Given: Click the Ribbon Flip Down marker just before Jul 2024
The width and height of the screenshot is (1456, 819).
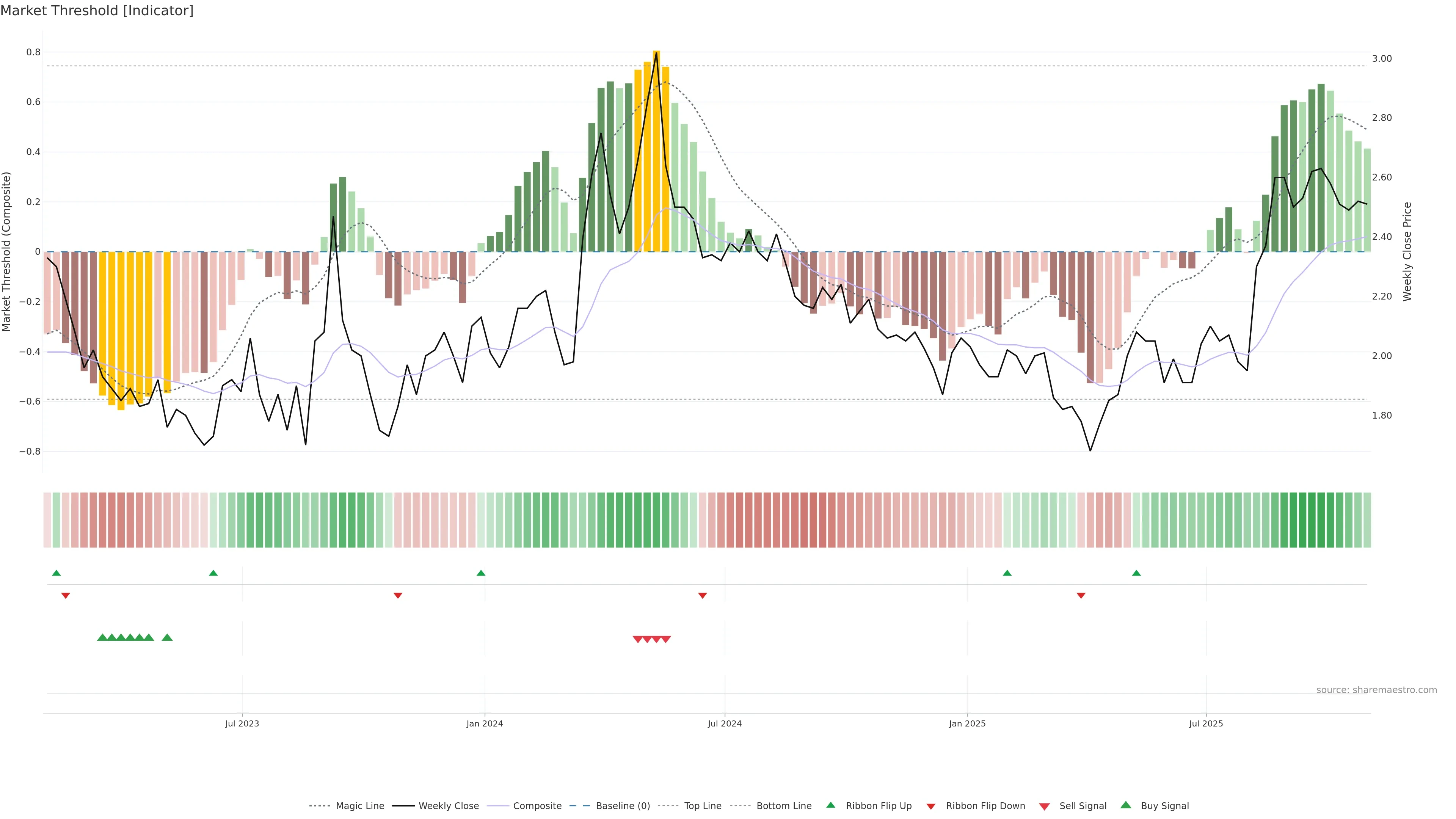Looking at the screenshot, I should tap(702, 596).
